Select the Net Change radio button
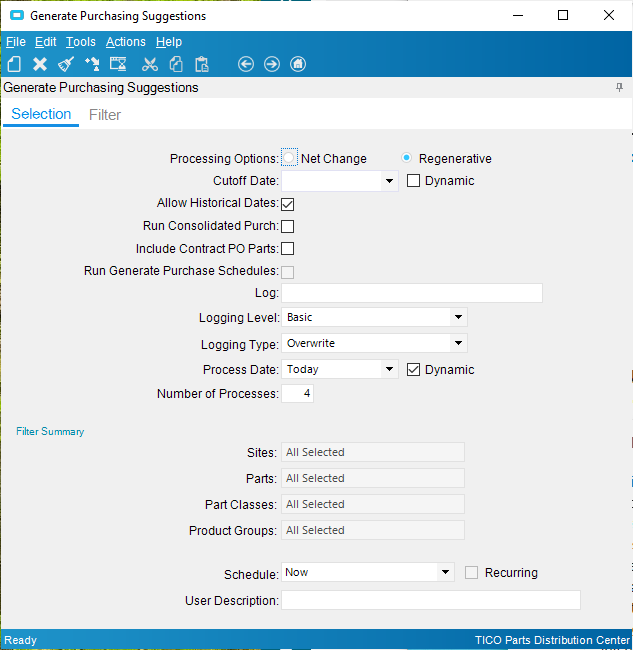633x650 pixels. click(x=289, y=158)
